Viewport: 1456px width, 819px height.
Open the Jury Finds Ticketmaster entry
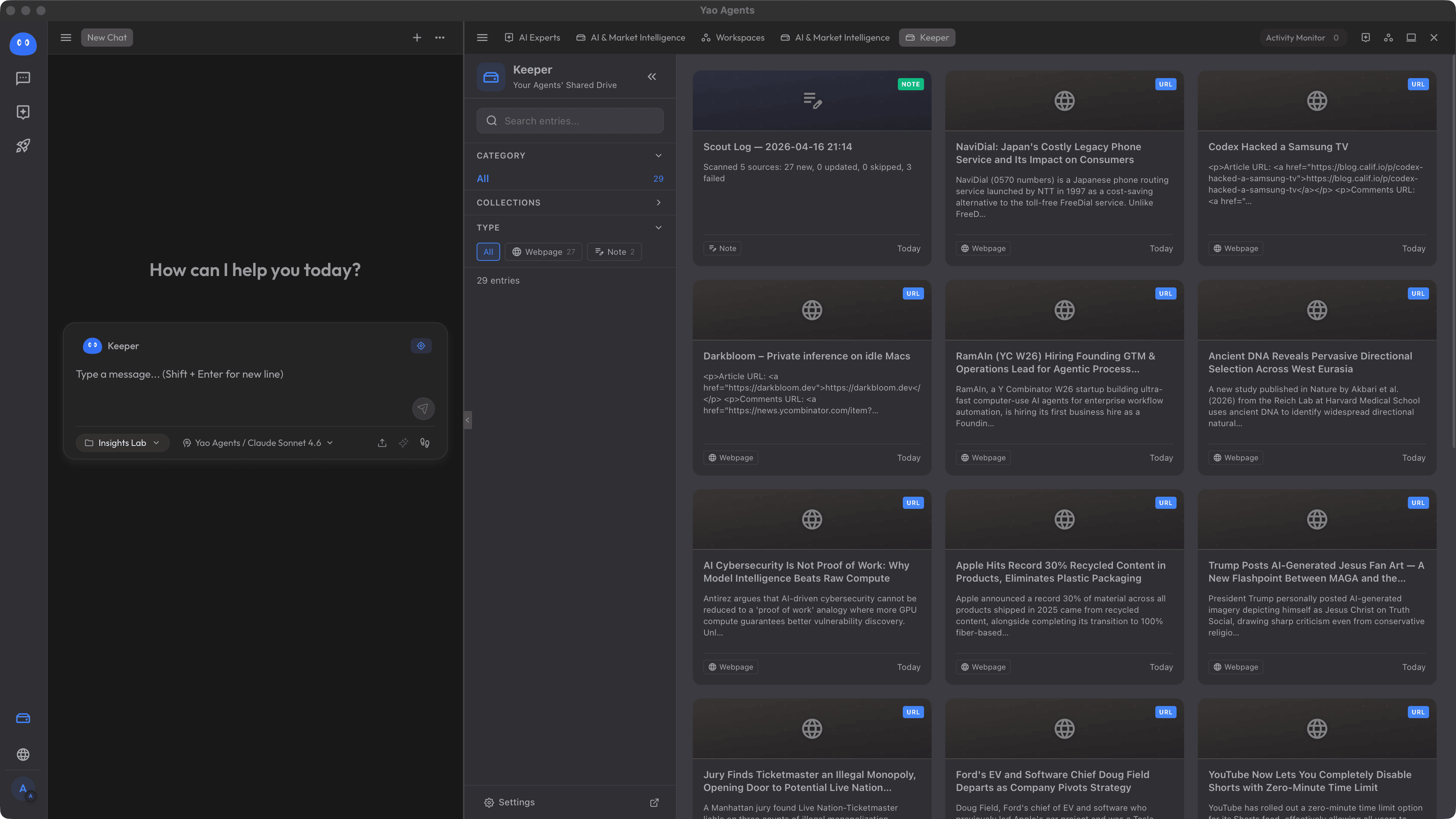[812, 759]
